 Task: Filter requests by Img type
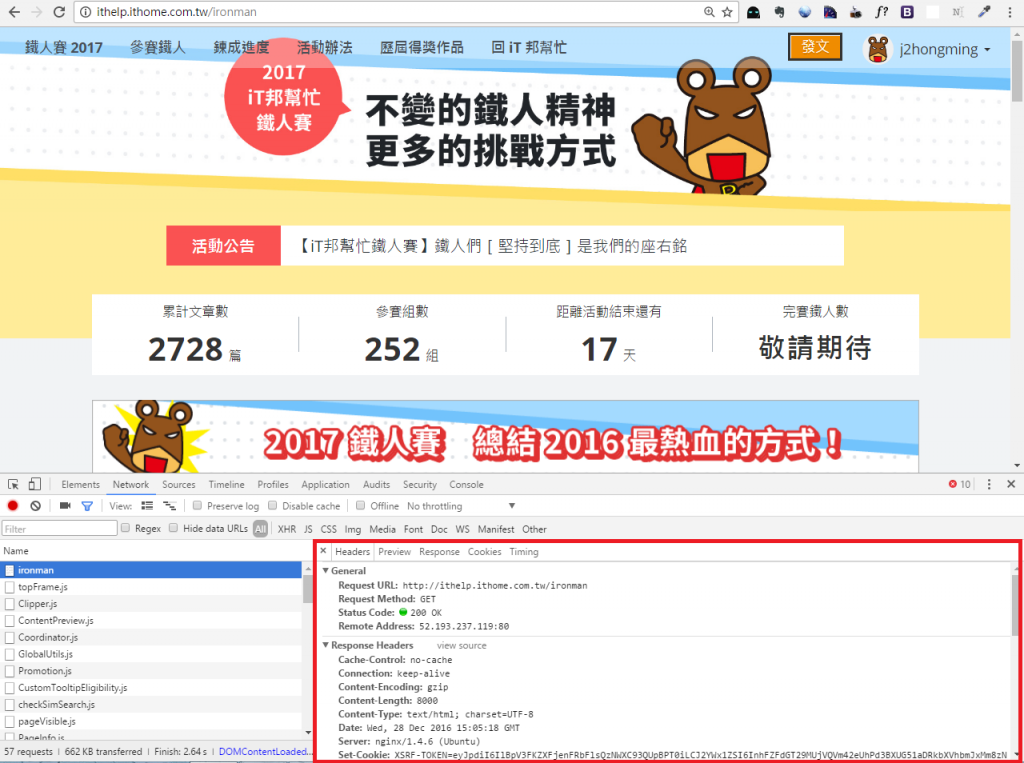pos(353,529)
